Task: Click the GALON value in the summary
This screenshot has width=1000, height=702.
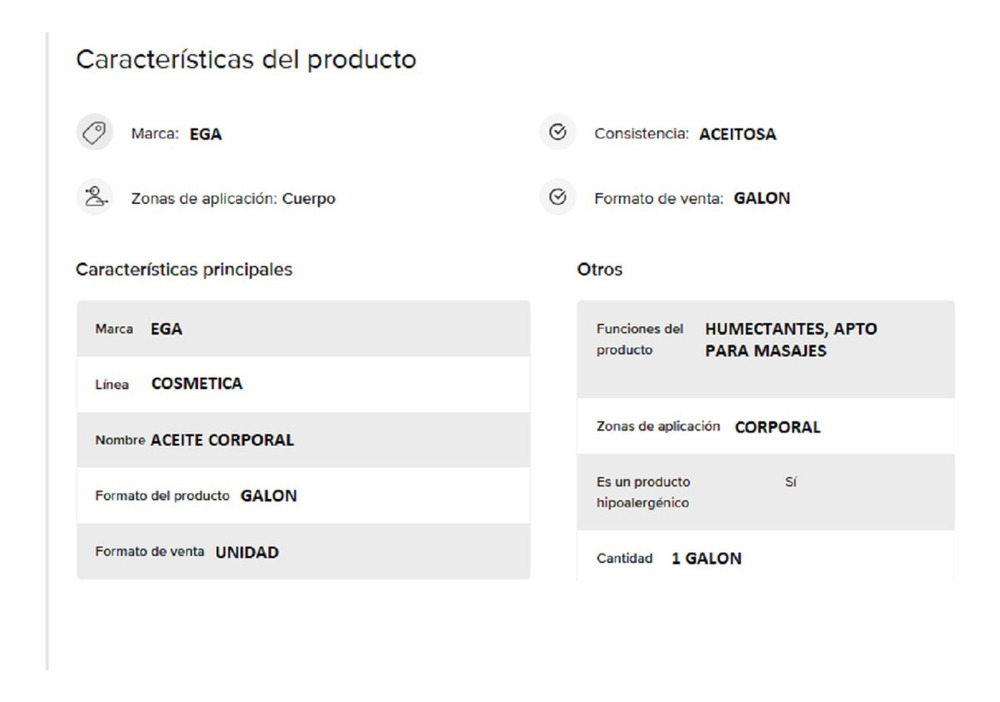Action: [x=762, y=198]
